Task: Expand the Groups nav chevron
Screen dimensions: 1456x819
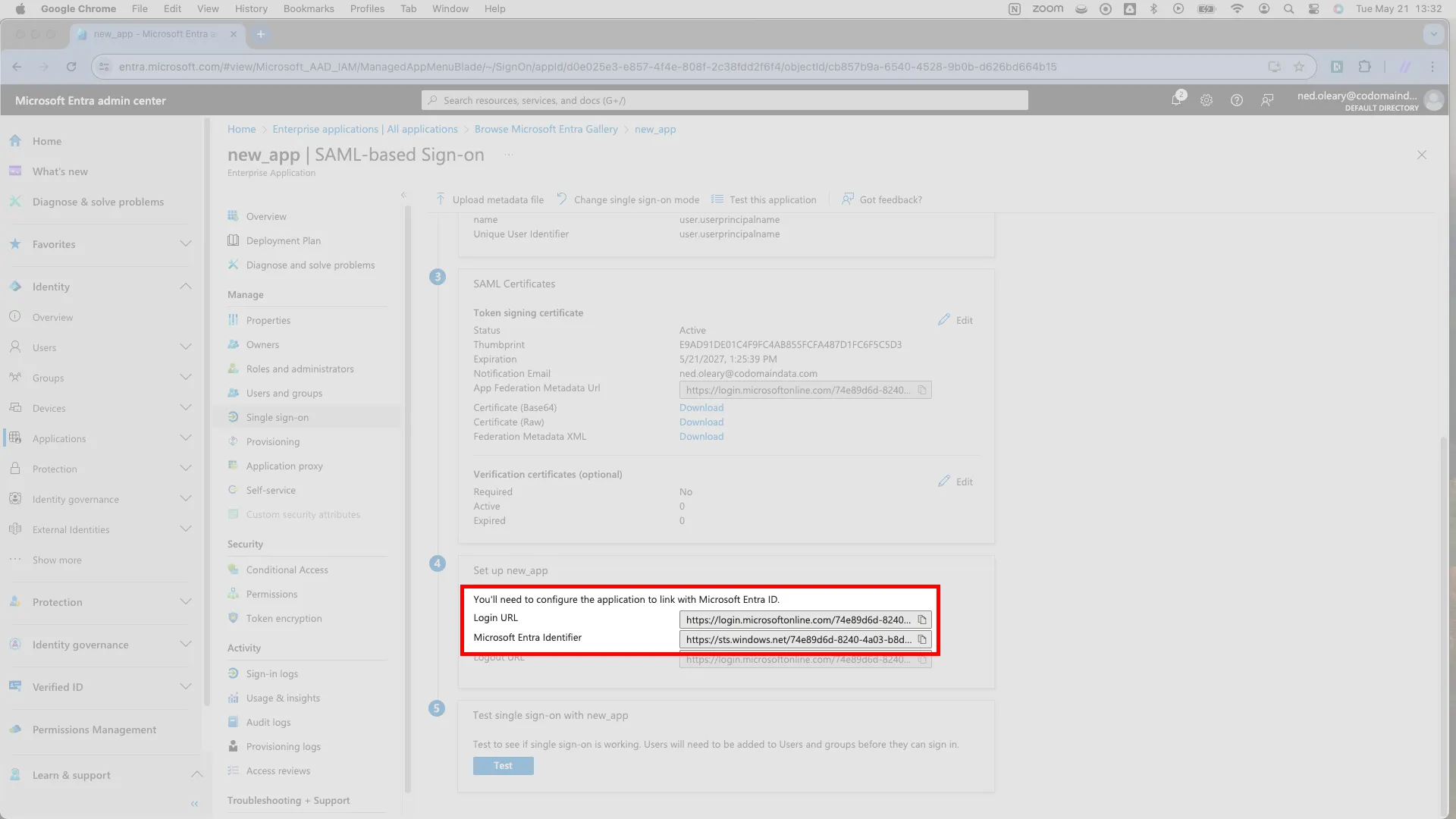Action: [x=186, y=377]
